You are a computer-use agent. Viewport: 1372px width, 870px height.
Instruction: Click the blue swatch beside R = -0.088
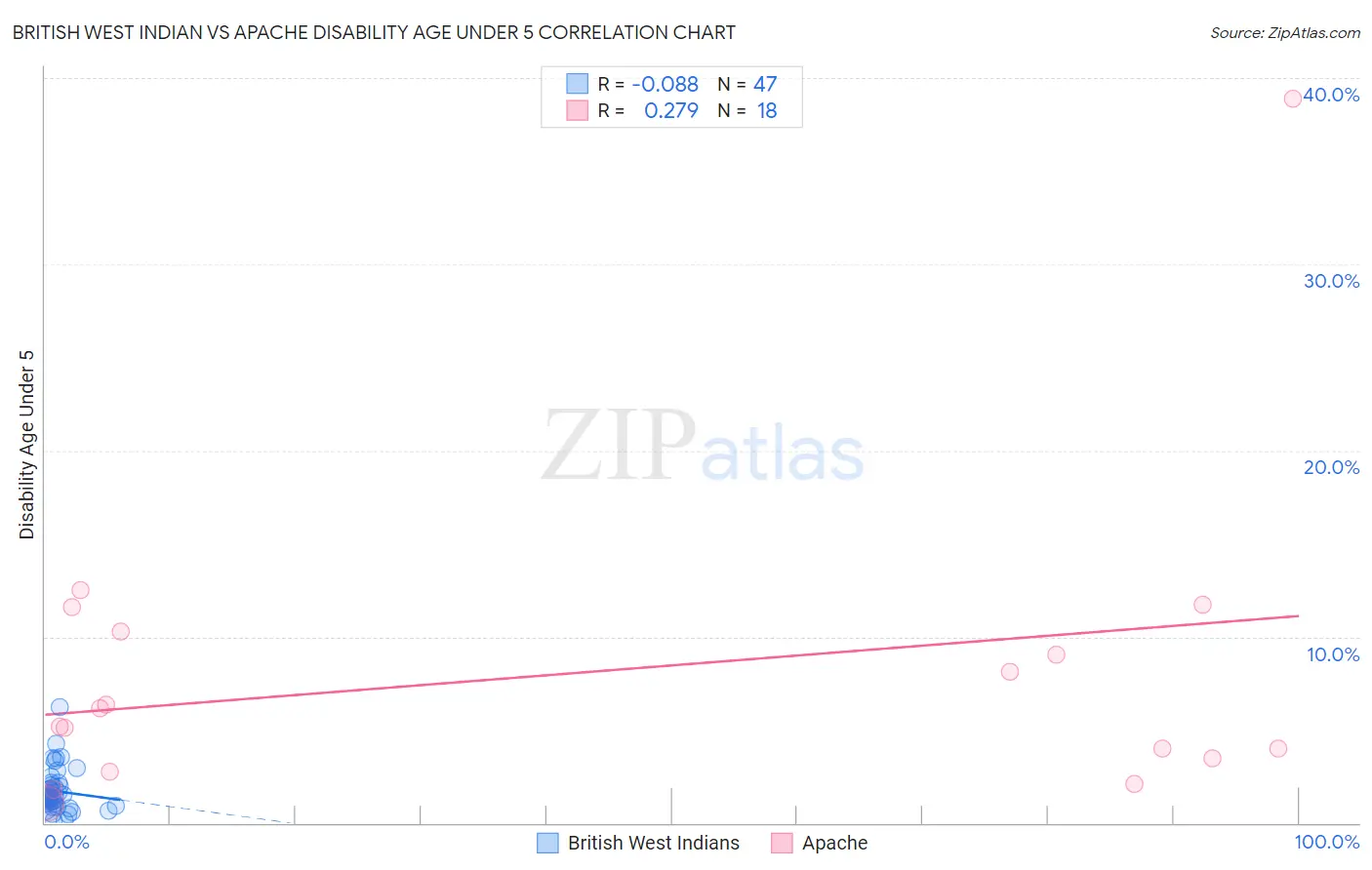tap(578, 84)
